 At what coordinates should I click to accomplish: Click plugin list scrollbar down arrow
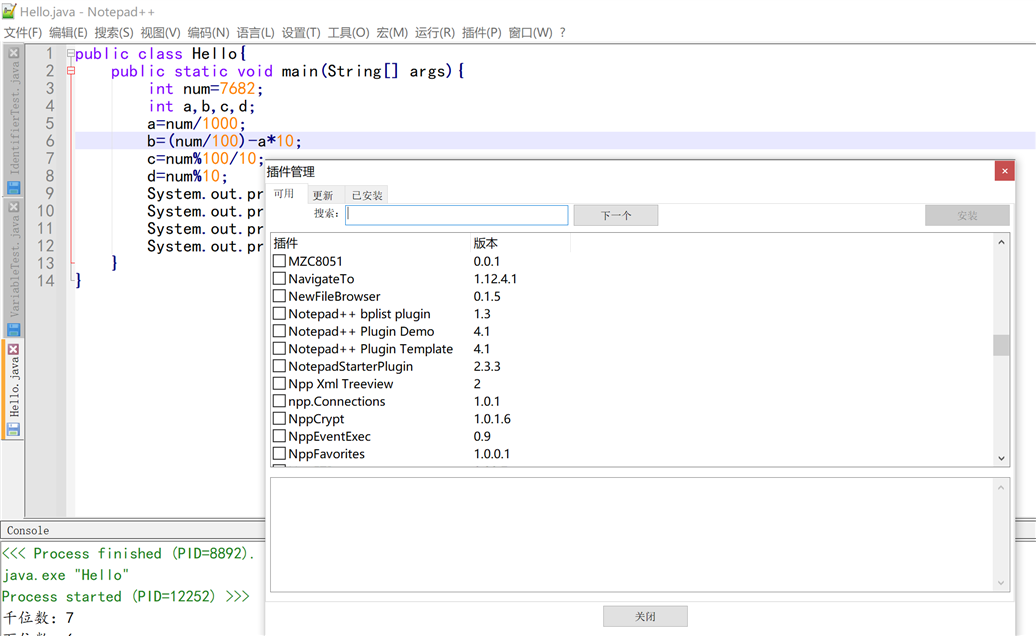(x=1001, y=458)
